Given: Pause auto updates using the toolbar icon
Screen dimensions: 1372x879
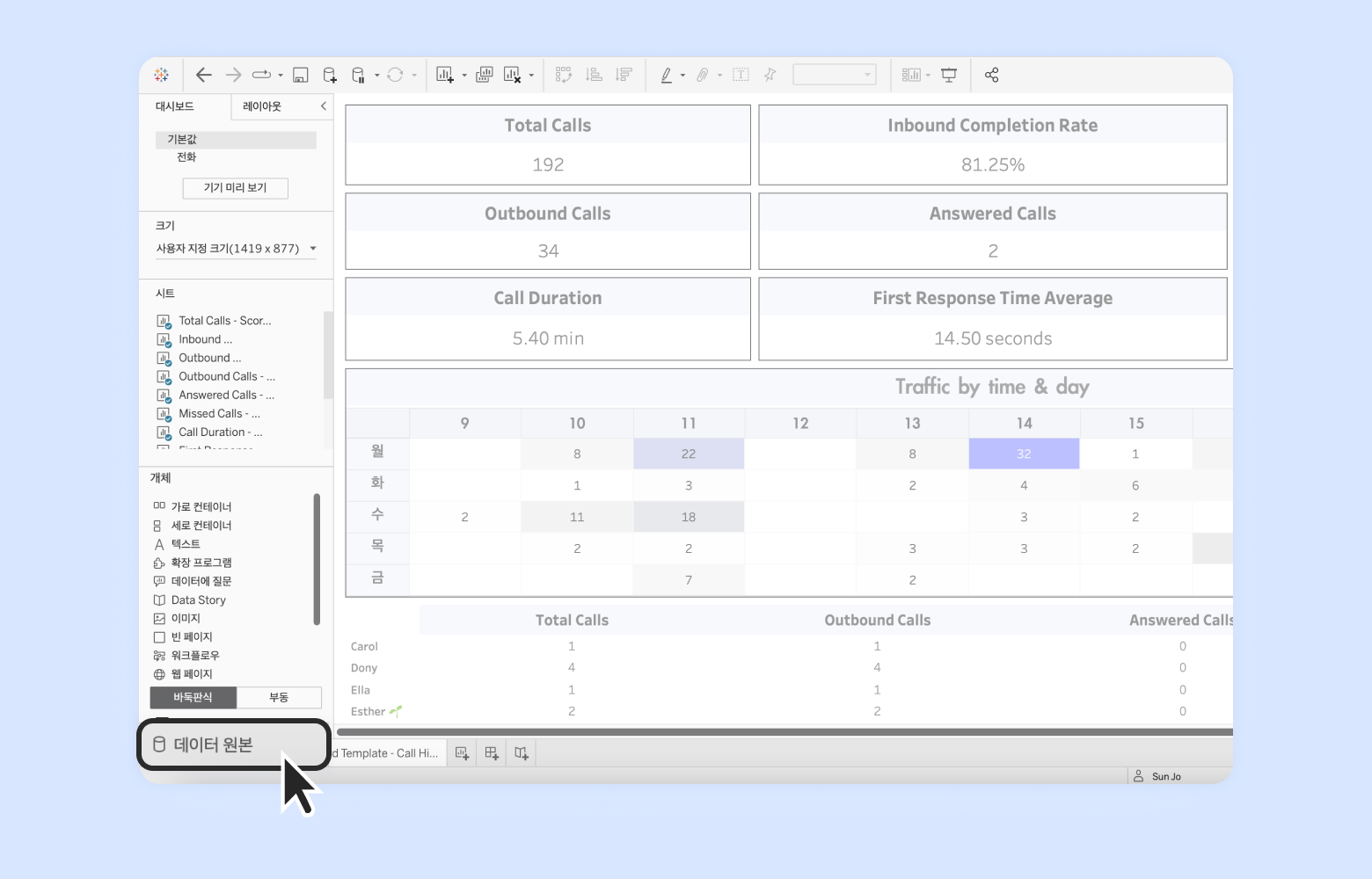Looking at the screenshot, I should 358,75.
